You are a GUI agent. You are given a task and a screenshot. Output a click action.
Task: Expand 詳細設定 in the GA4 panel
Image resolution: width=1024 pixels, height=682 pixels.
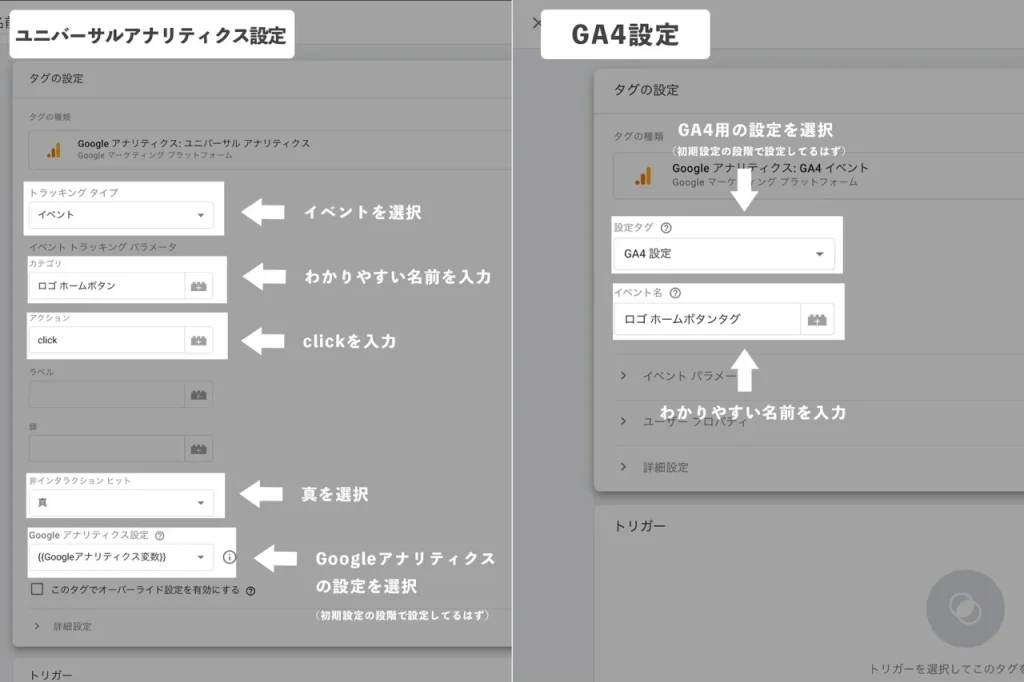pyautogui.click(x=654, y=467)
